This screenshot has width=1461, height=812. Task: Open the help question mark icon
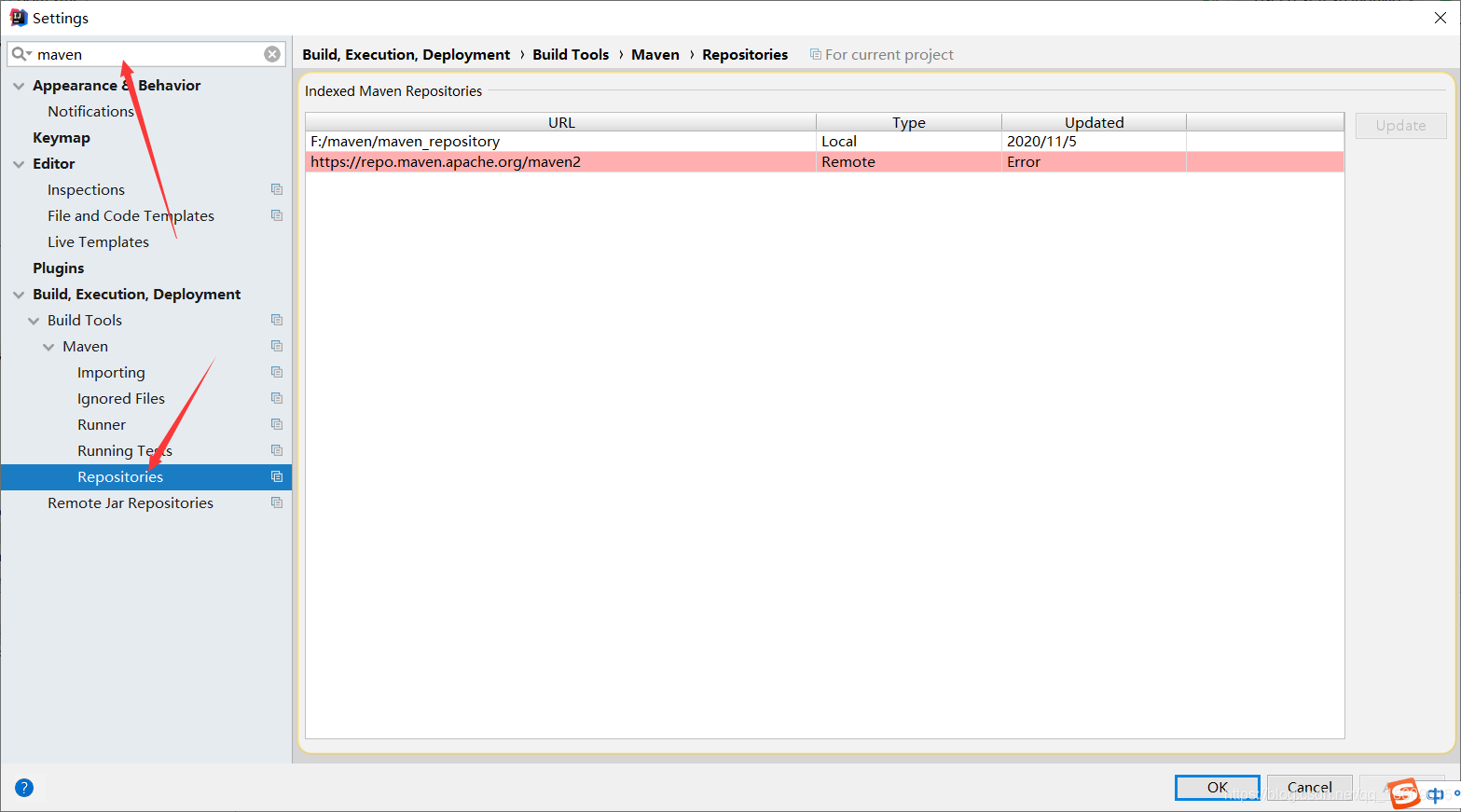(24, 788)
